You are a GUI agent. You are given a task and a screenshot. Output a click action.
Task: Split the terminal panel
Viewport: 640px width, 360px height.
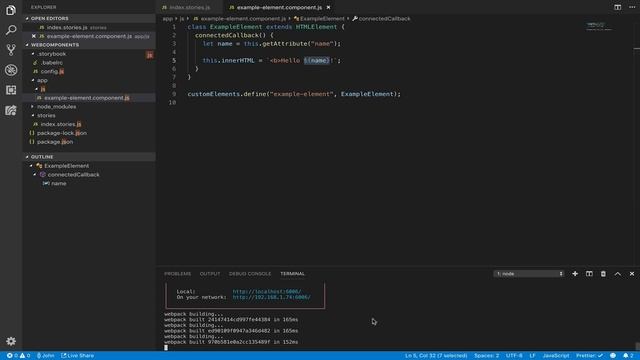(x=589, y=273)
